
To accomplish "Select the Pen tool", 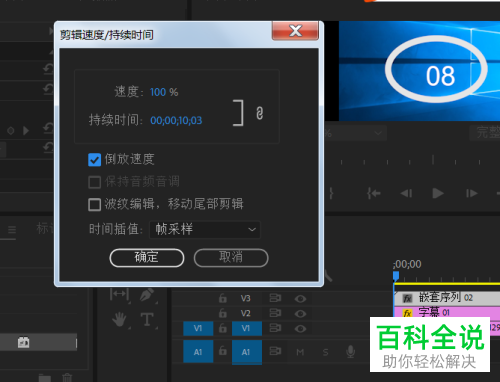I will coord(147,294).
